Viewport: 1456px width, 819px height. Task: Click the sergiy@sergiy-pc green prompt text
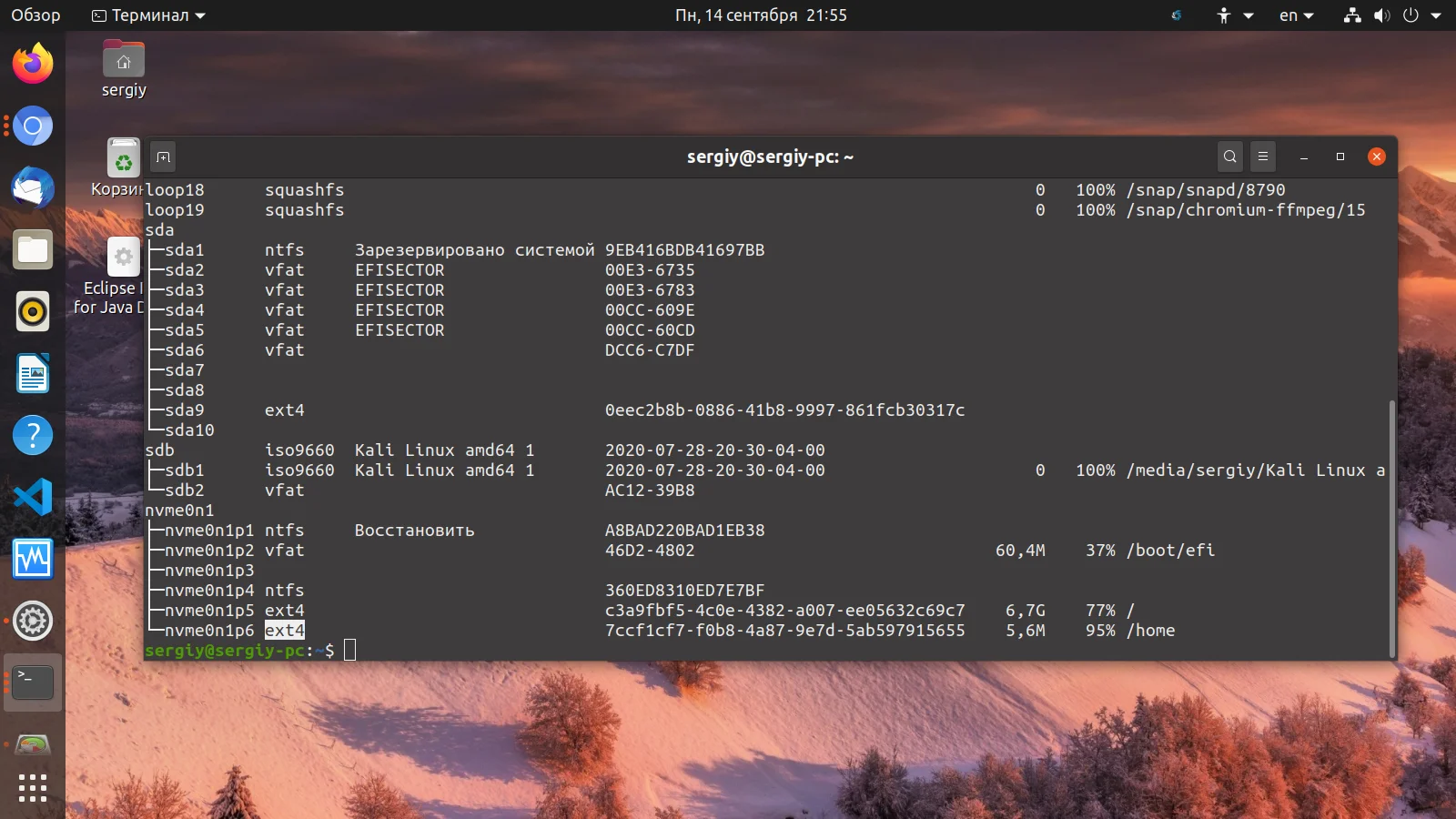tap(225, 651)
